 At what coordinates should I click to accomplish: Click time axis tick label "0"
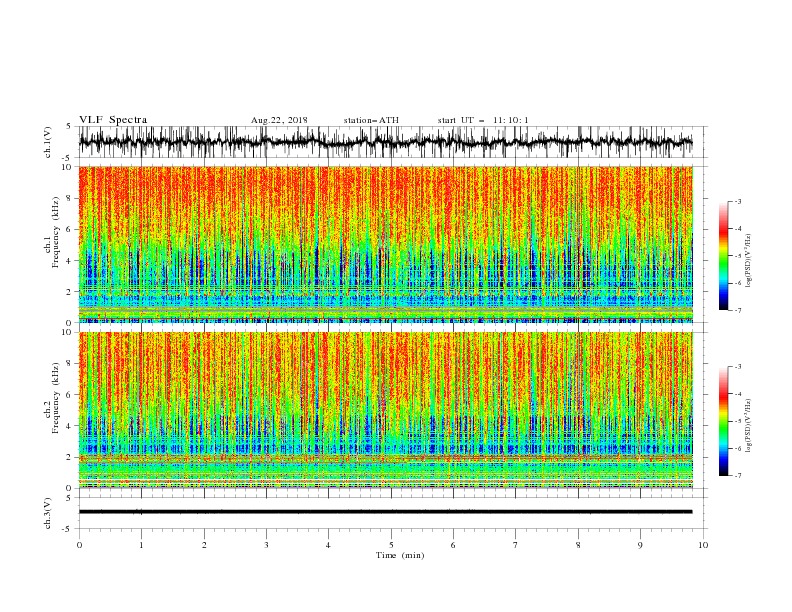(79, 545)
